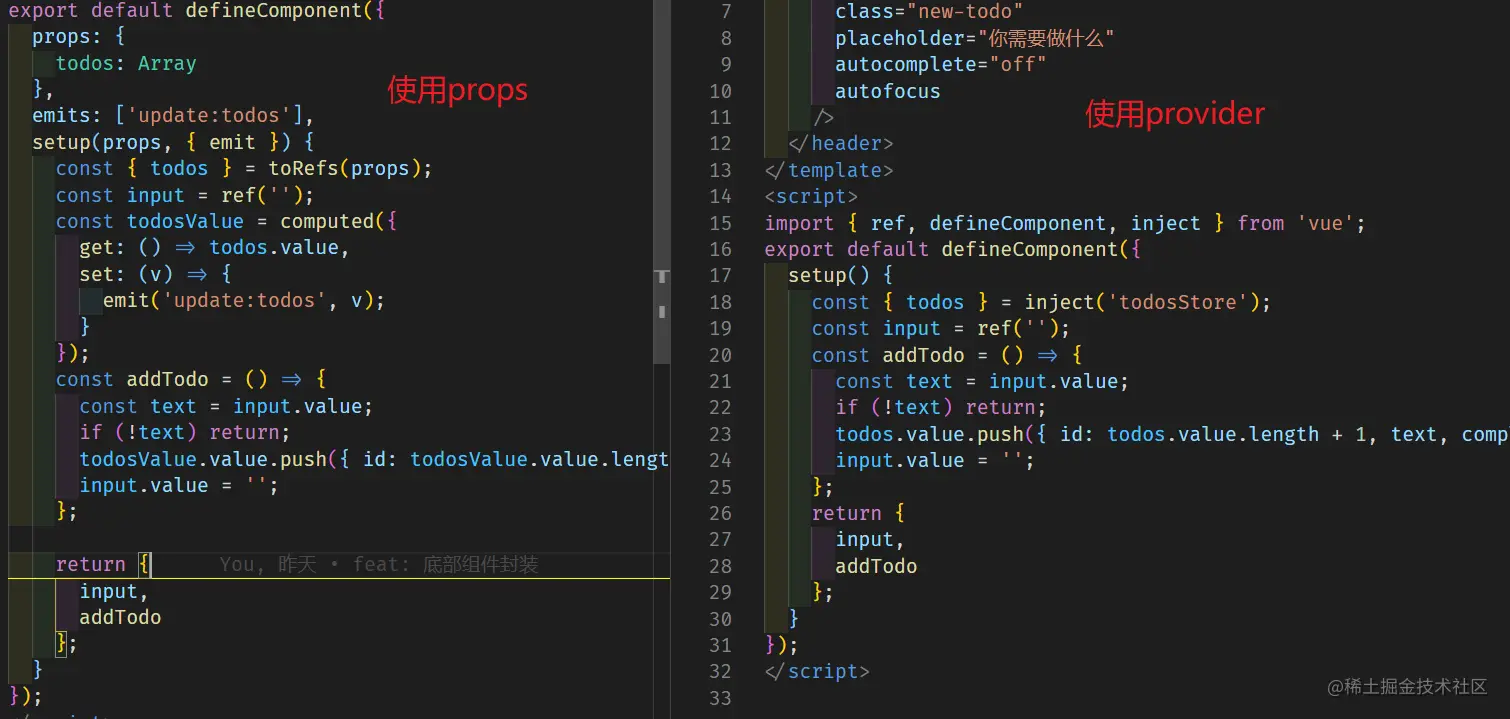The width and height of the screenshot is (1510, 719).
Task: Click the "setup(props, { emit }) {" line
Action: 174,142
